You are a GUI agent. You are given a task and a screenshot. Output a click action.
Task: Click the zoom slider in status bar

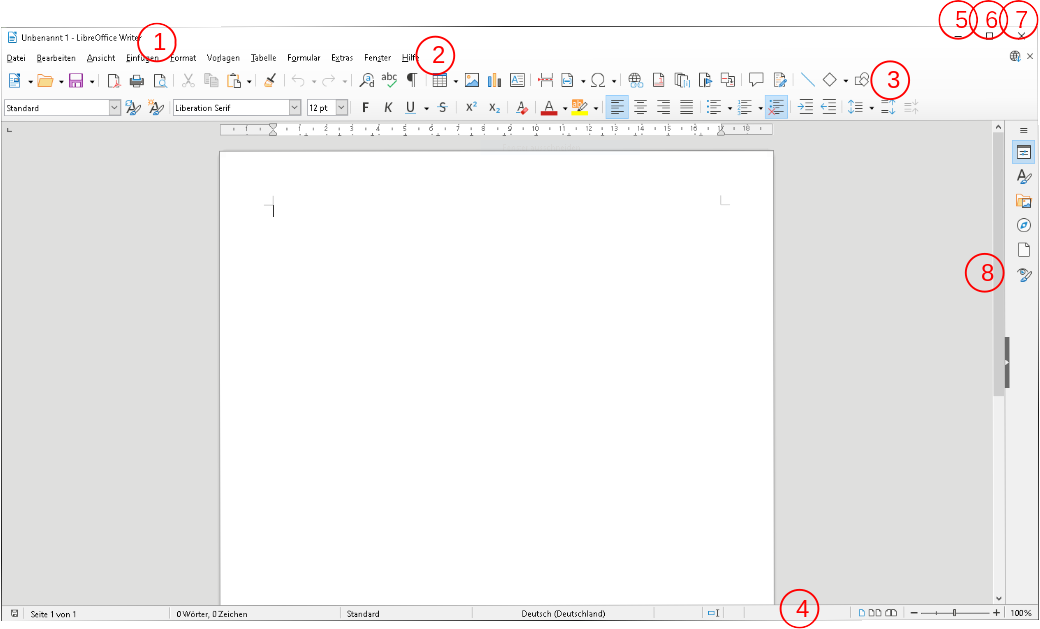pyautogui.click(x=955, y=613)
